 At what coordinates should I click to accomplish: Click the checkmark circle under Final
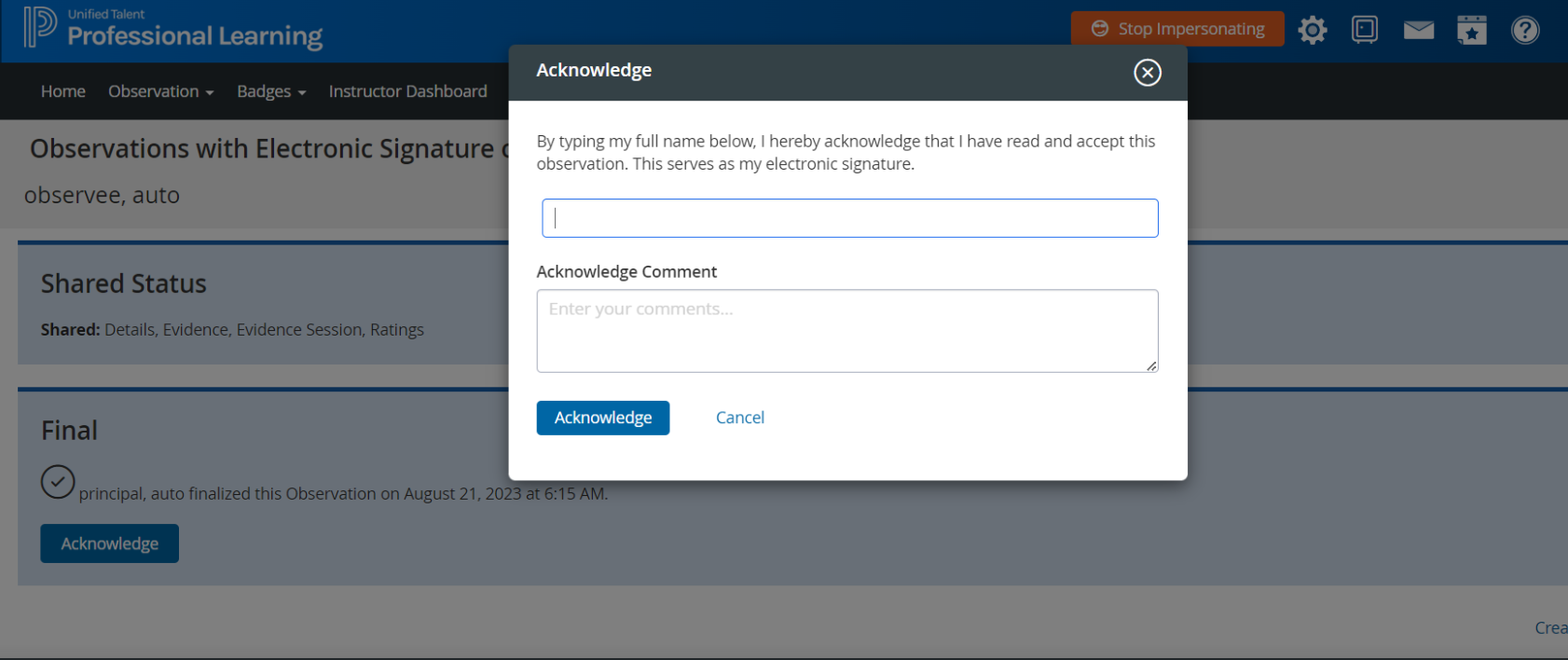pyautogui.click(x=58, y=482)
